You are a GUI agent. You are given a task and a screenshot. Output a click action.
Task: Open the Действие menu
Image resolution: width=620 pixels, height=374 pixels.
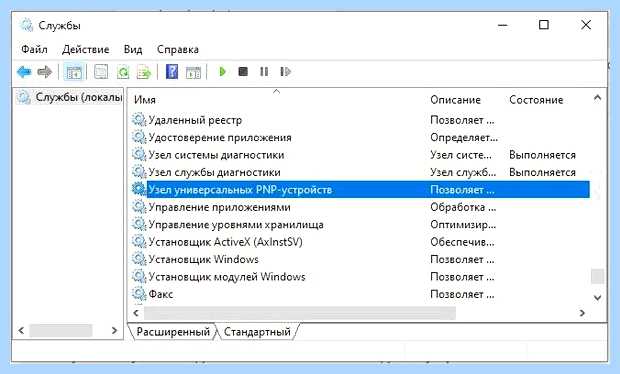(x=85, y=49)
